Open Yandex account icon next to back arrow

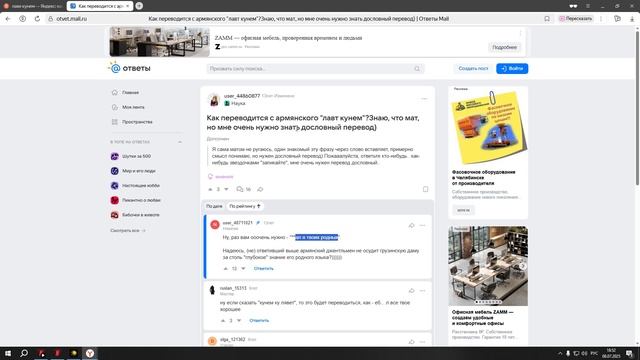[x=22, y=19]
